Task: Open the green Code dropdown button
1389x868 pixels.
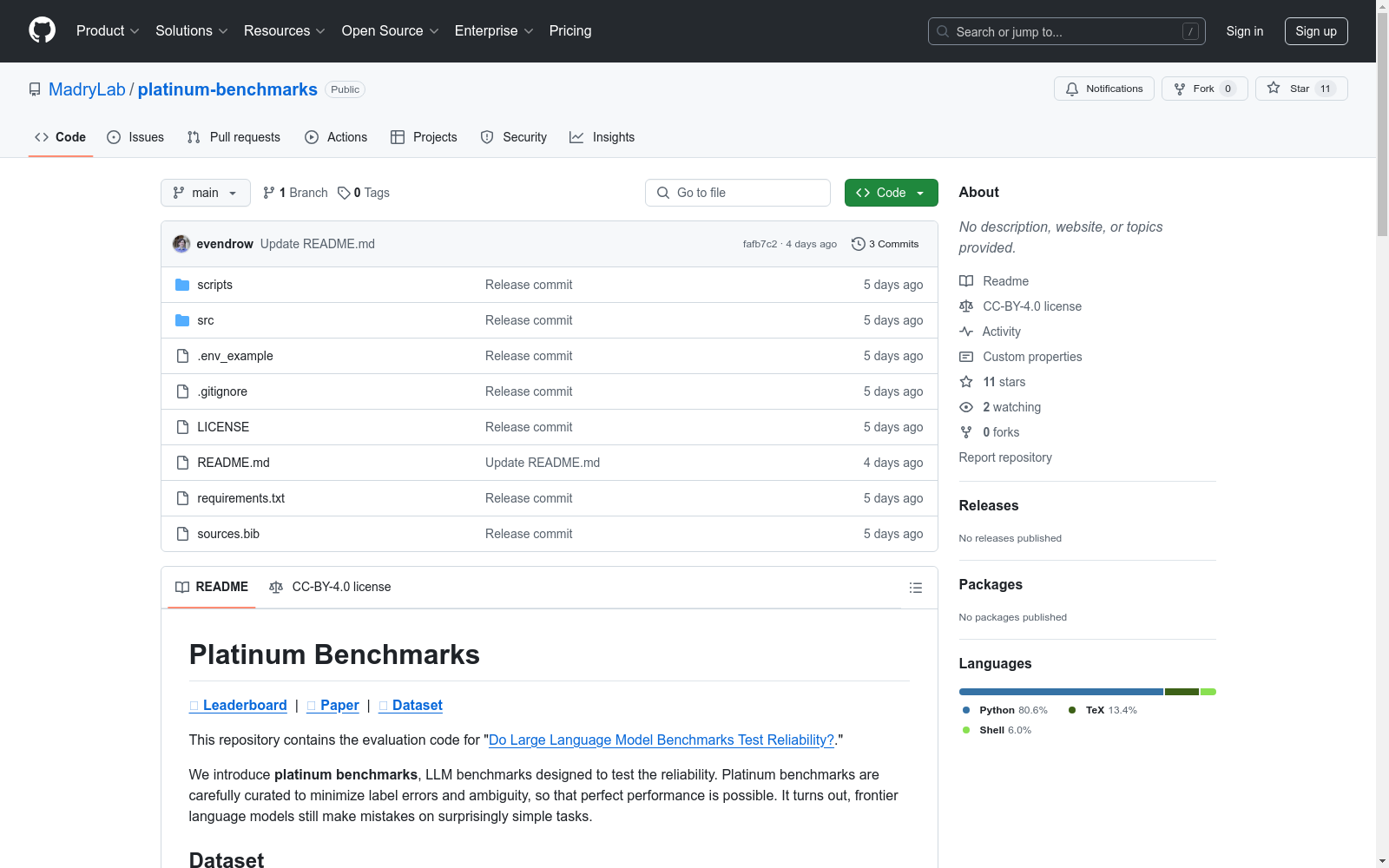Action: click(892, 193)
